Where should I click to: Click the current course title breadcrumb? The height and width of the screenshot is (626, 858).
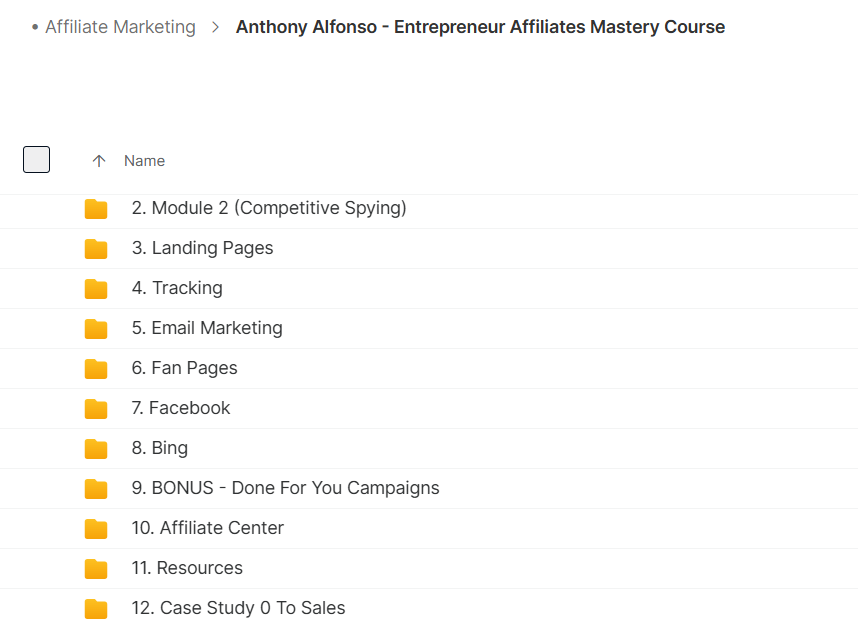coord(480,27)
